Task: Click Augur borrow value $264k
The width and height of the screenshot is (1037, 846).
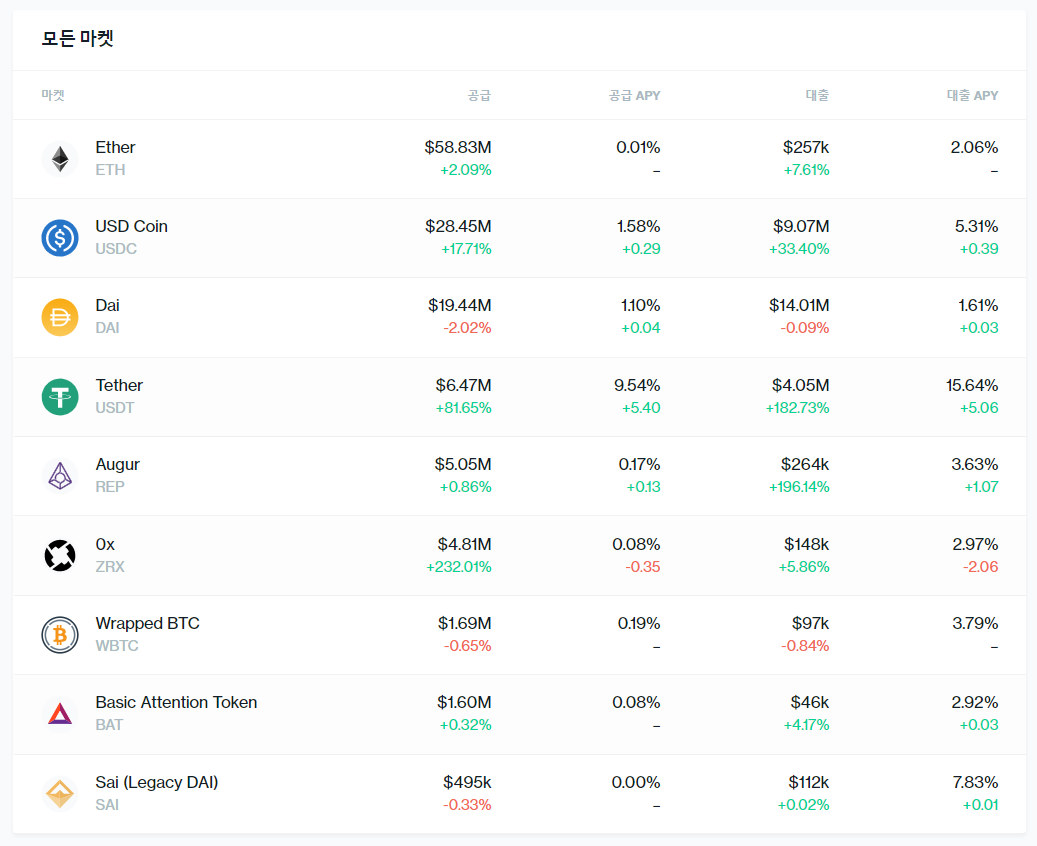Action: 805,465
